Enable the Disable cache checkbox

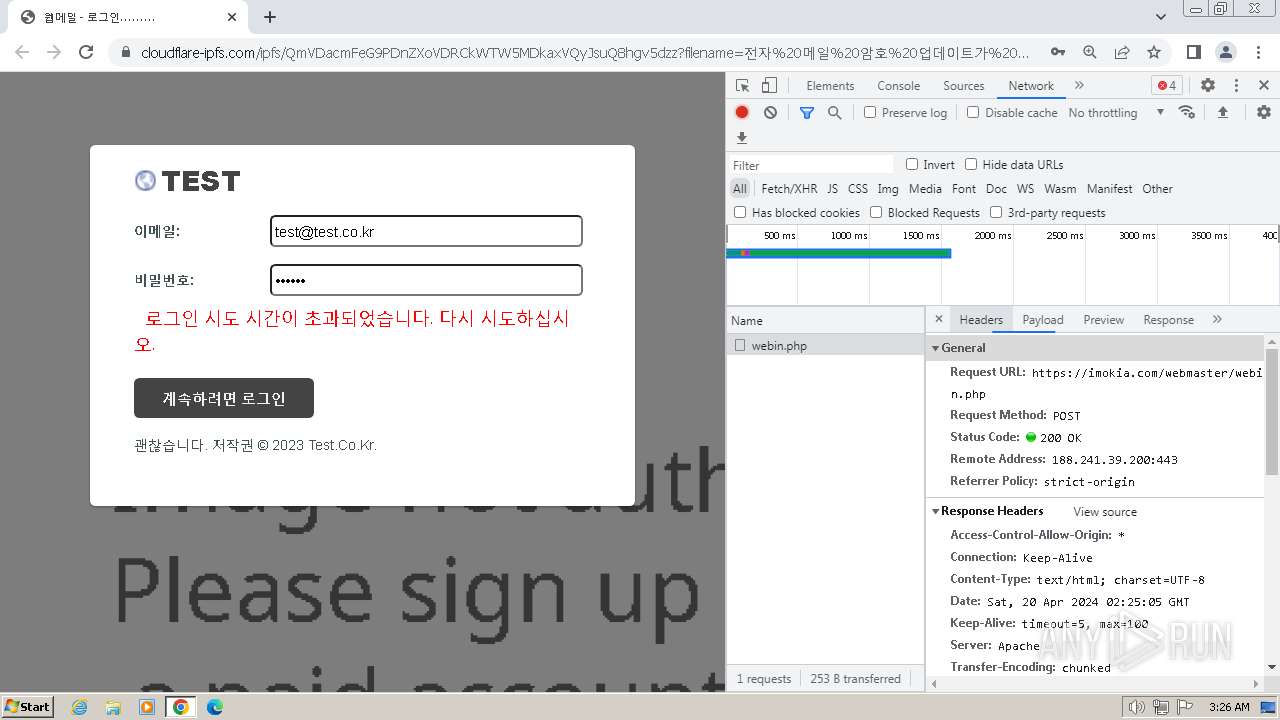(973, 113)
